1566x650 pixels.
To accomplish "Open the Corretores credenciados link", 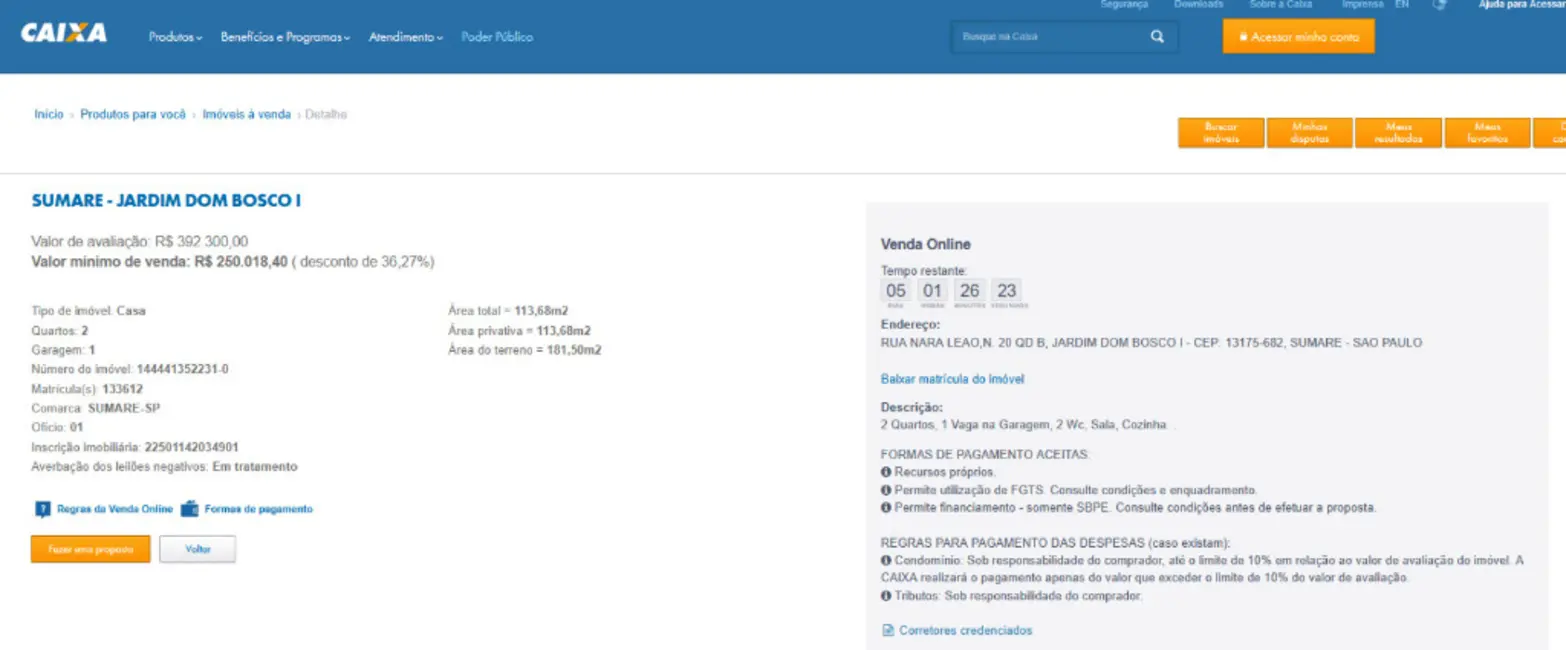I will coord(966,631).
